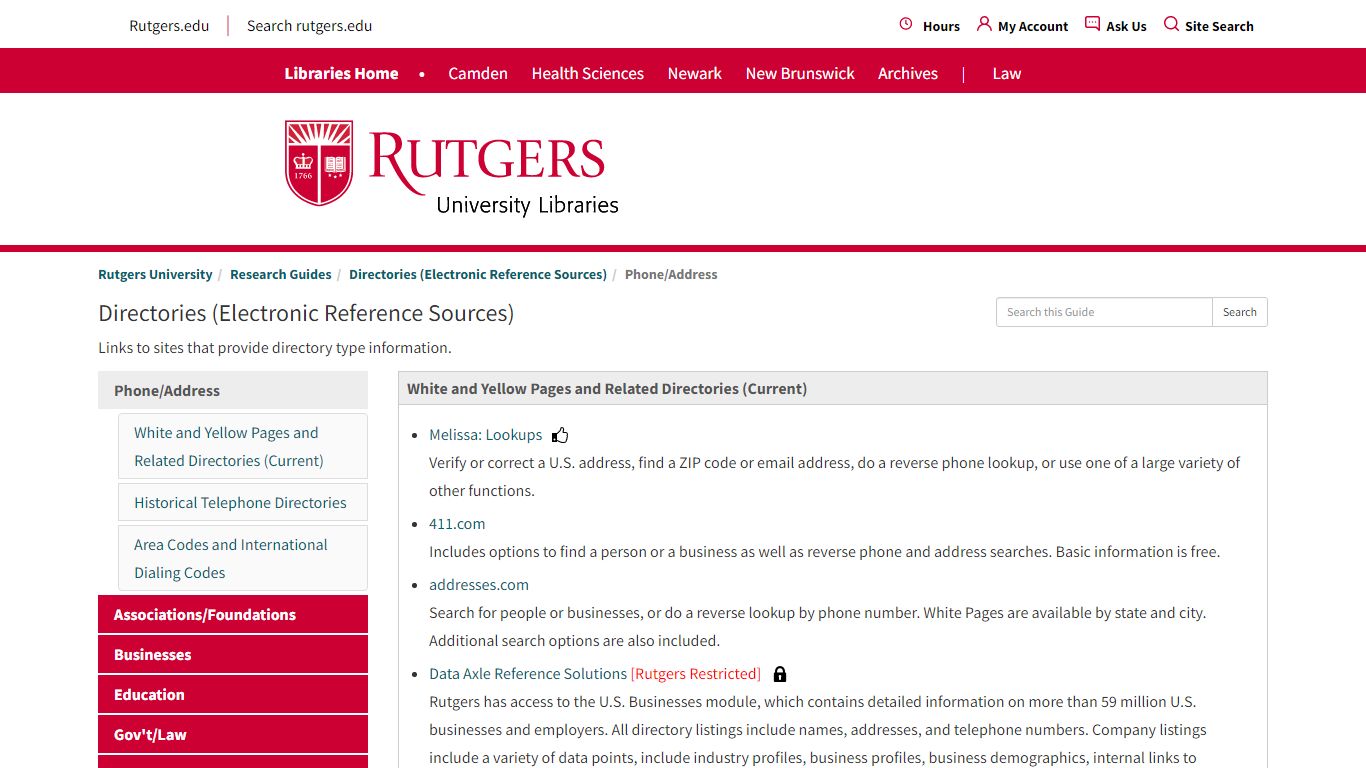Open My Account
The width and height of the screenshot is (1366, 768).
[x=1033, y=26]
